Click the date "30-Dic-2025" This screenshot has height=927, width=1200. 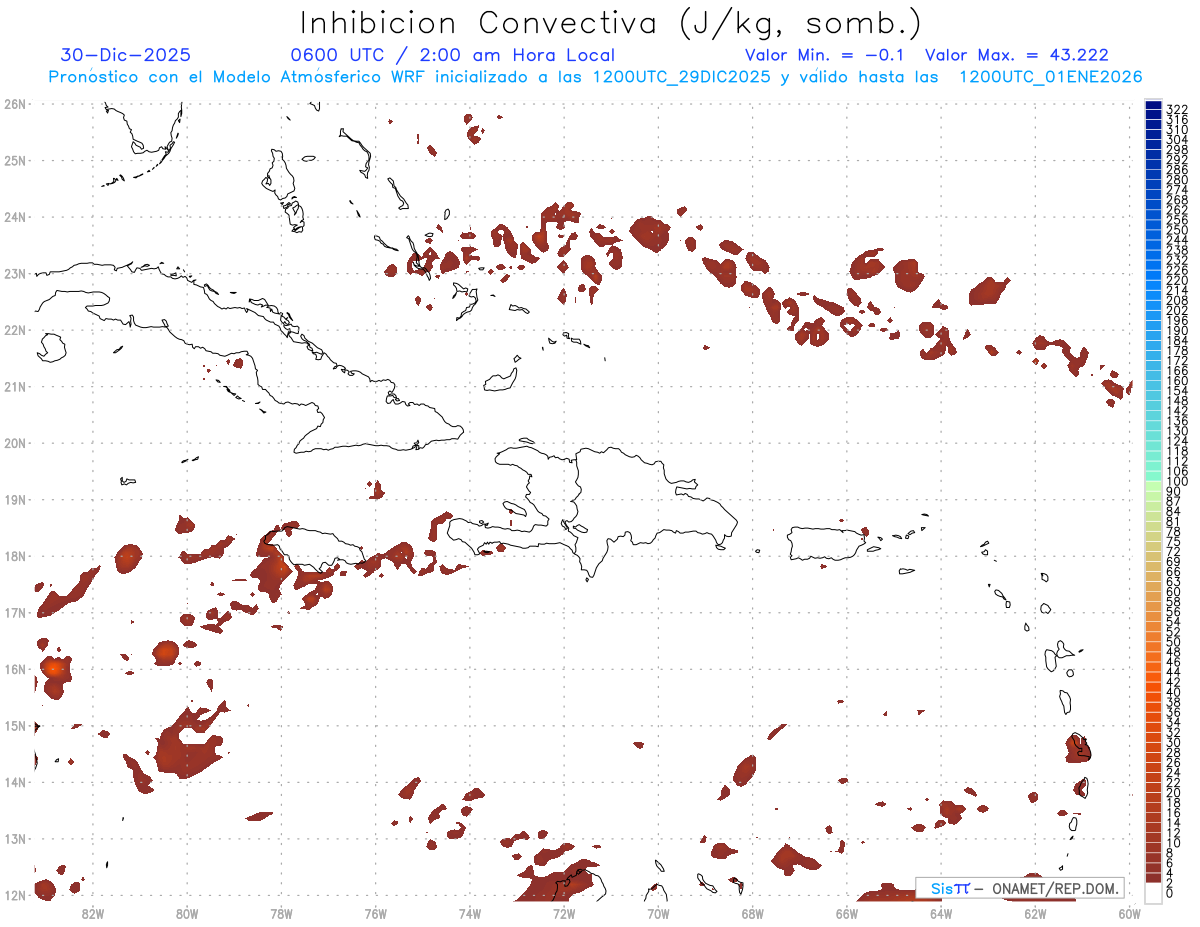coord(125,55)
